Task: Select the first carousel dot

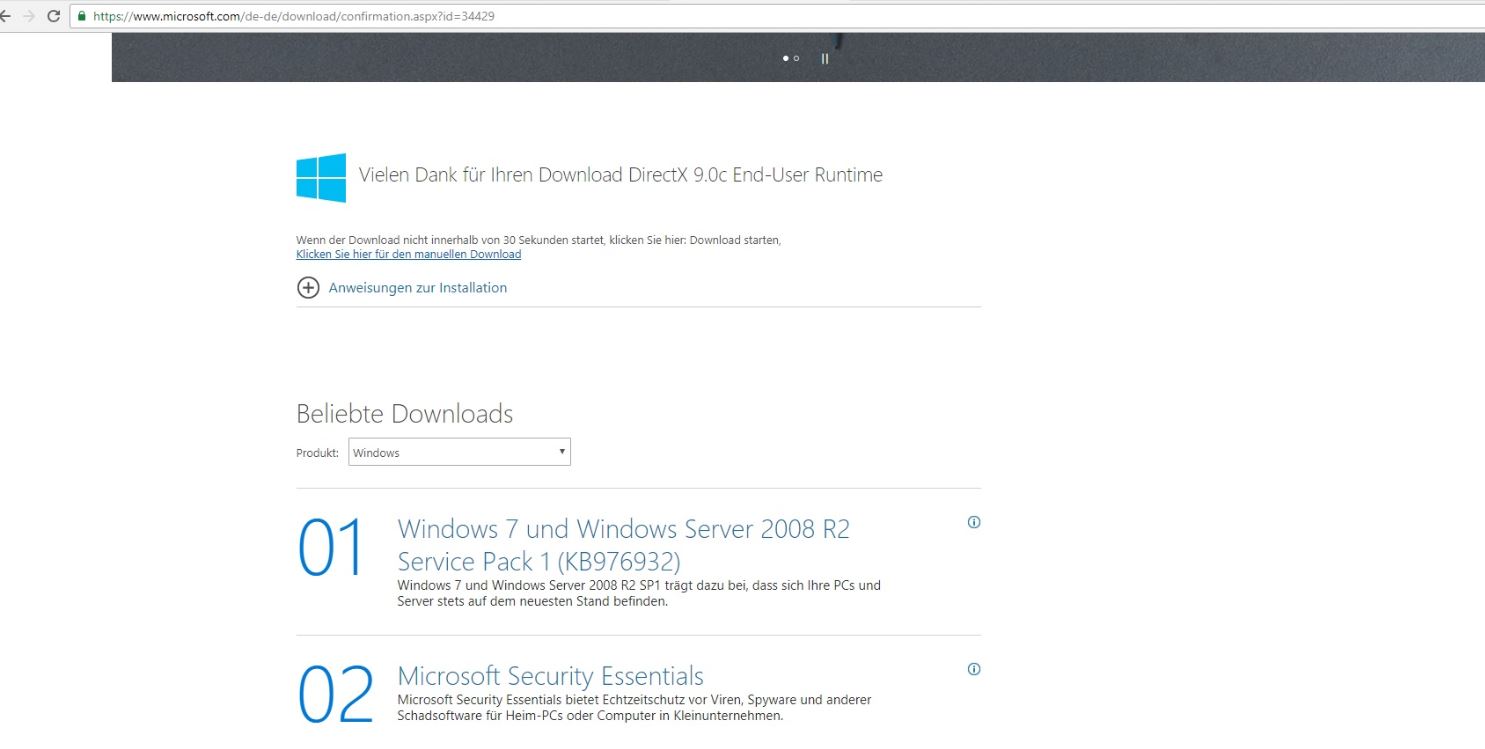Action: point(786,58)
